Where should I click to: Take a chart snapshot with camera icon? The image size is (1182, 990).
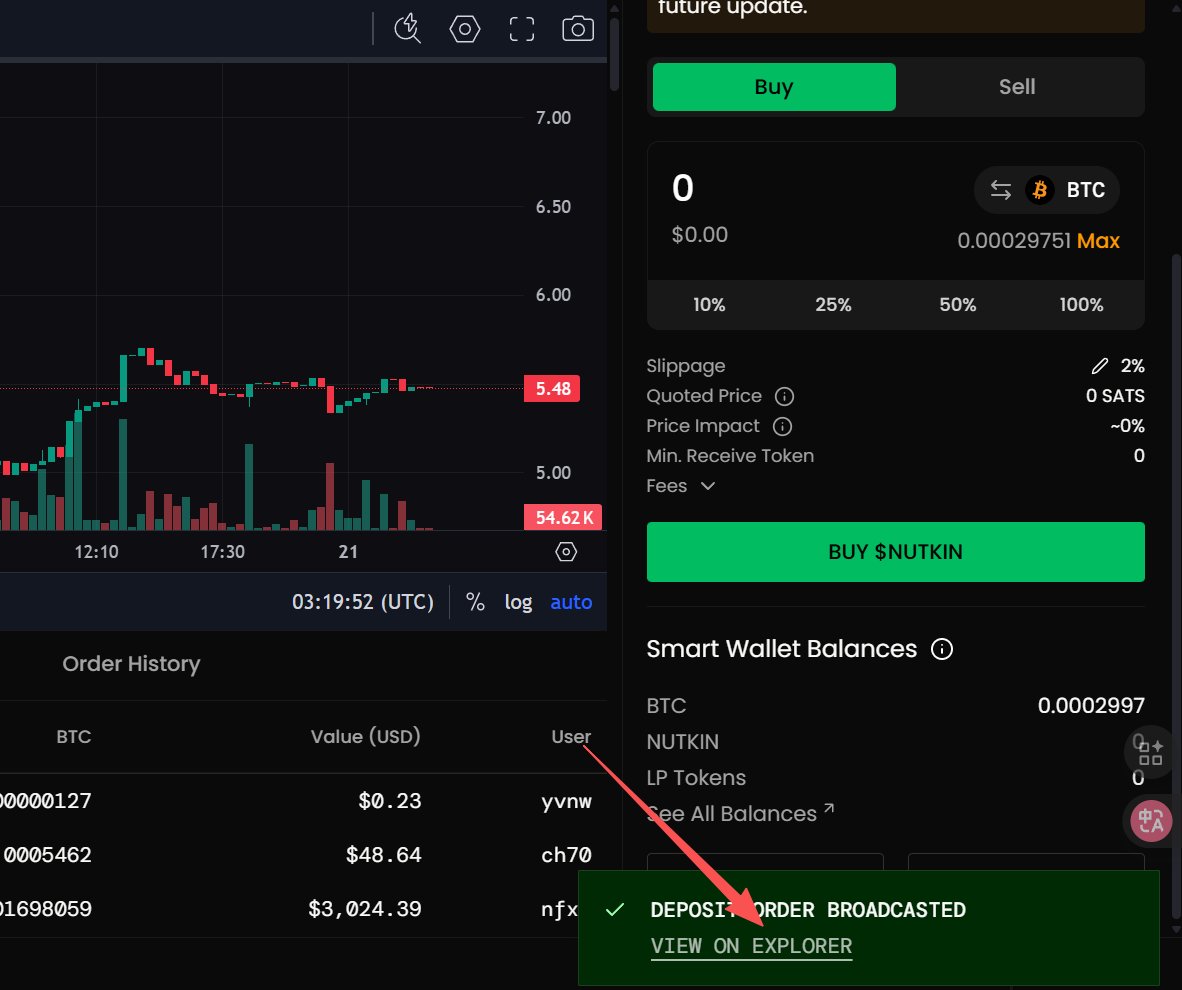578,29
